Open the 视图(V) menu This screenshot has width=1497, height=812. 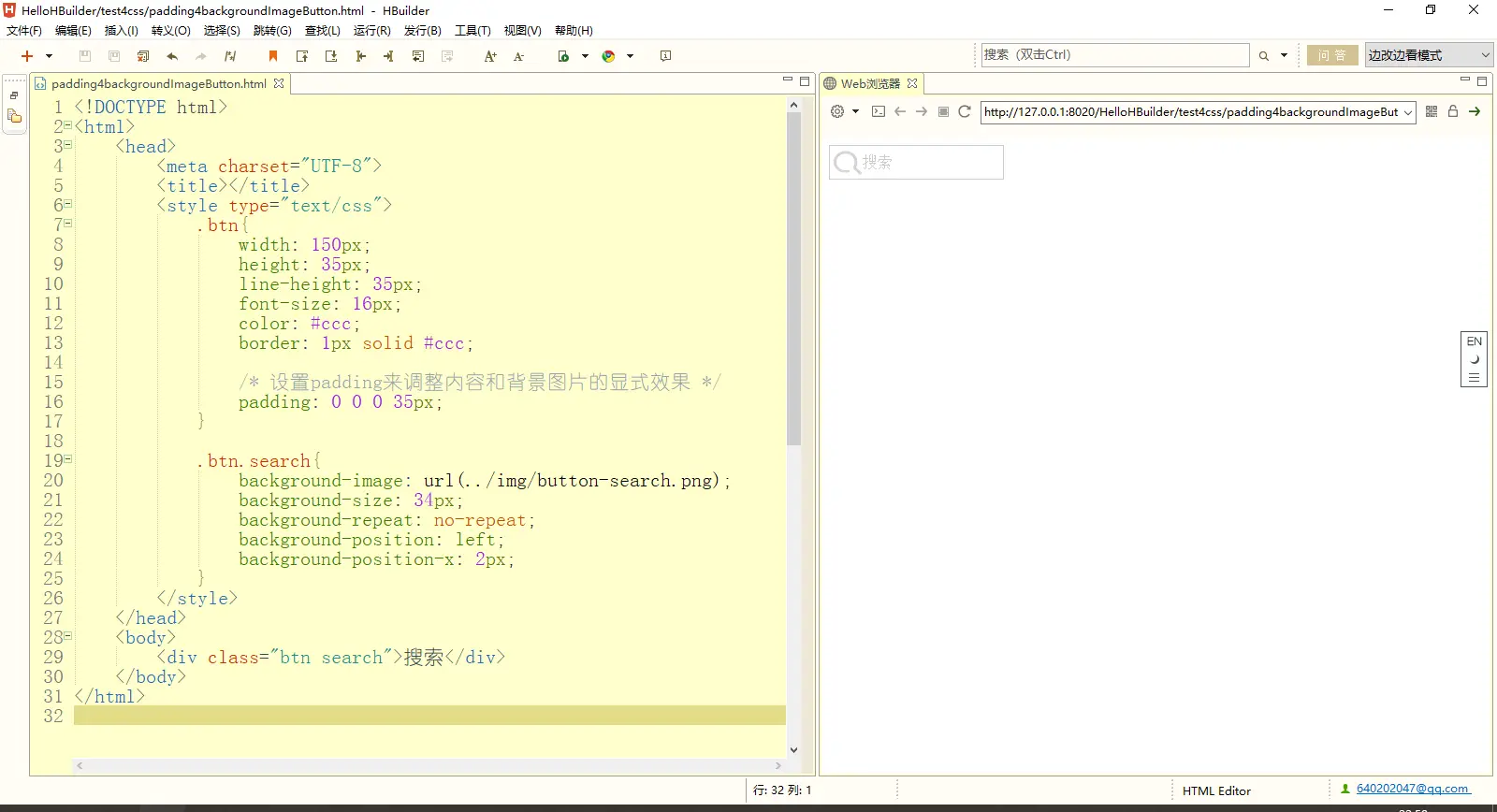pos(523,31)
